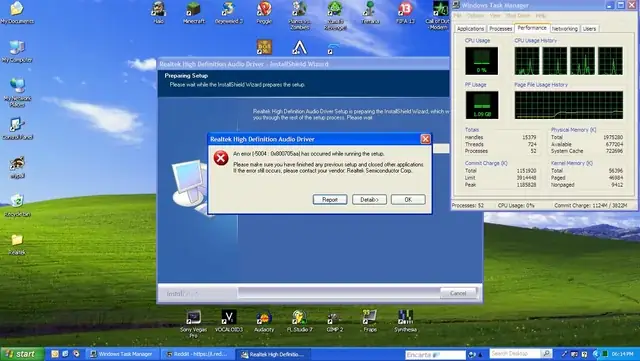
Task: Open the Minecraft desktop shortcut
Action: click(x=193, y=12)
